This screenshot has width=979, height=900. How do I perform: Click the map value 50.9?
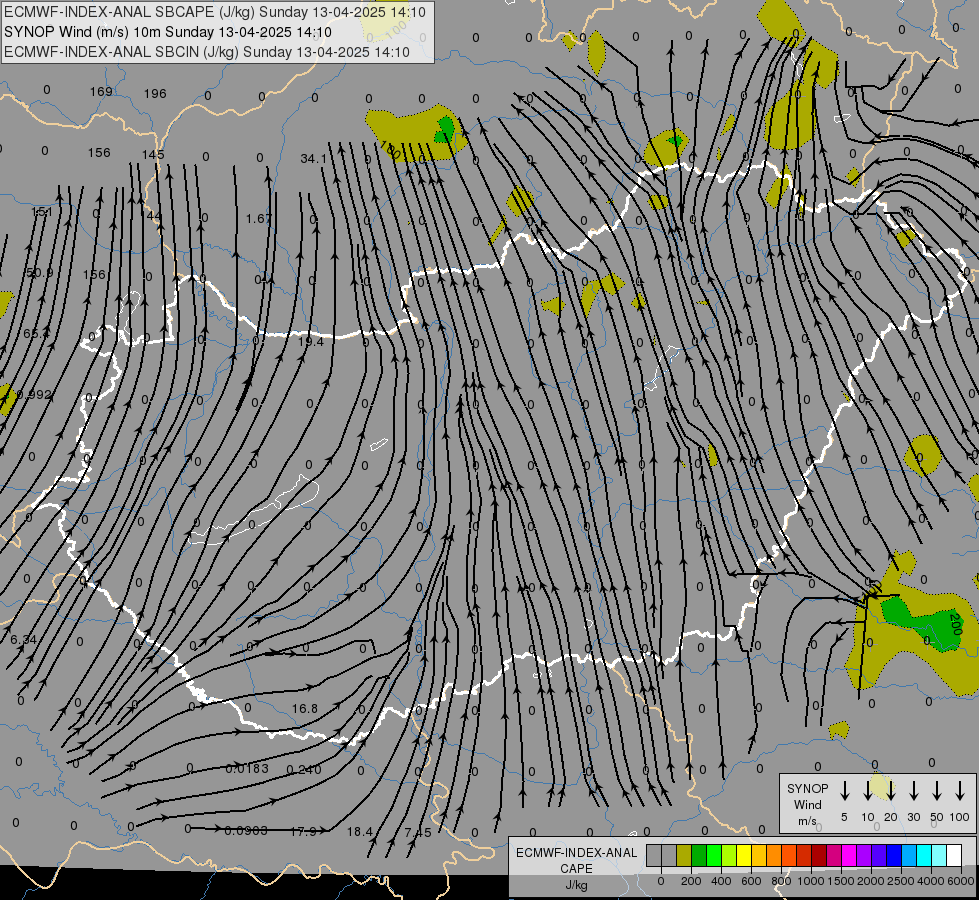(39, 273)
